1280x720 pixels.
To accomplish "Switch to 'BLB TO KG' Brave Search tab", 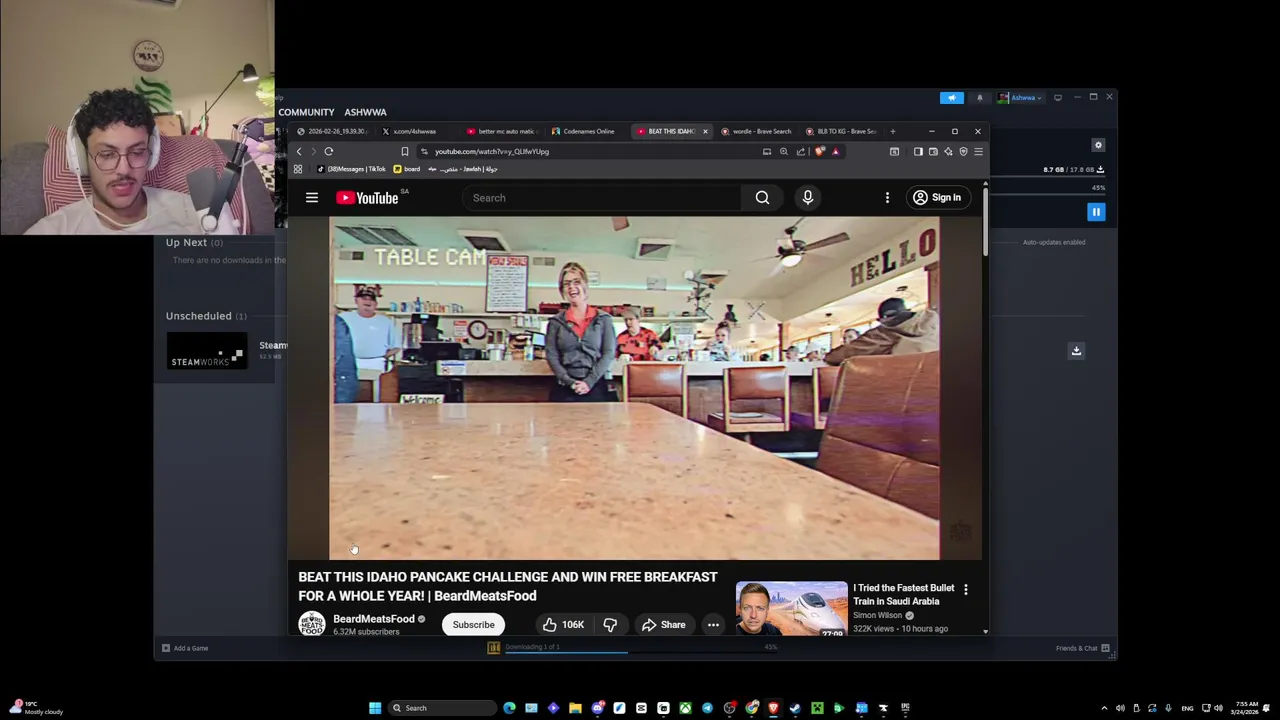I will coord(842,131).
